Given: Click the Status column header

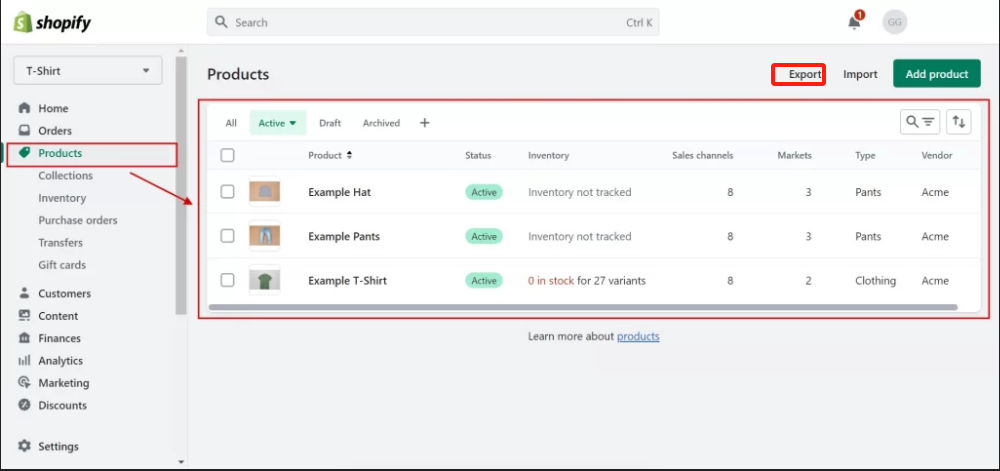Looking at the screenshot, I should [478, 156].
